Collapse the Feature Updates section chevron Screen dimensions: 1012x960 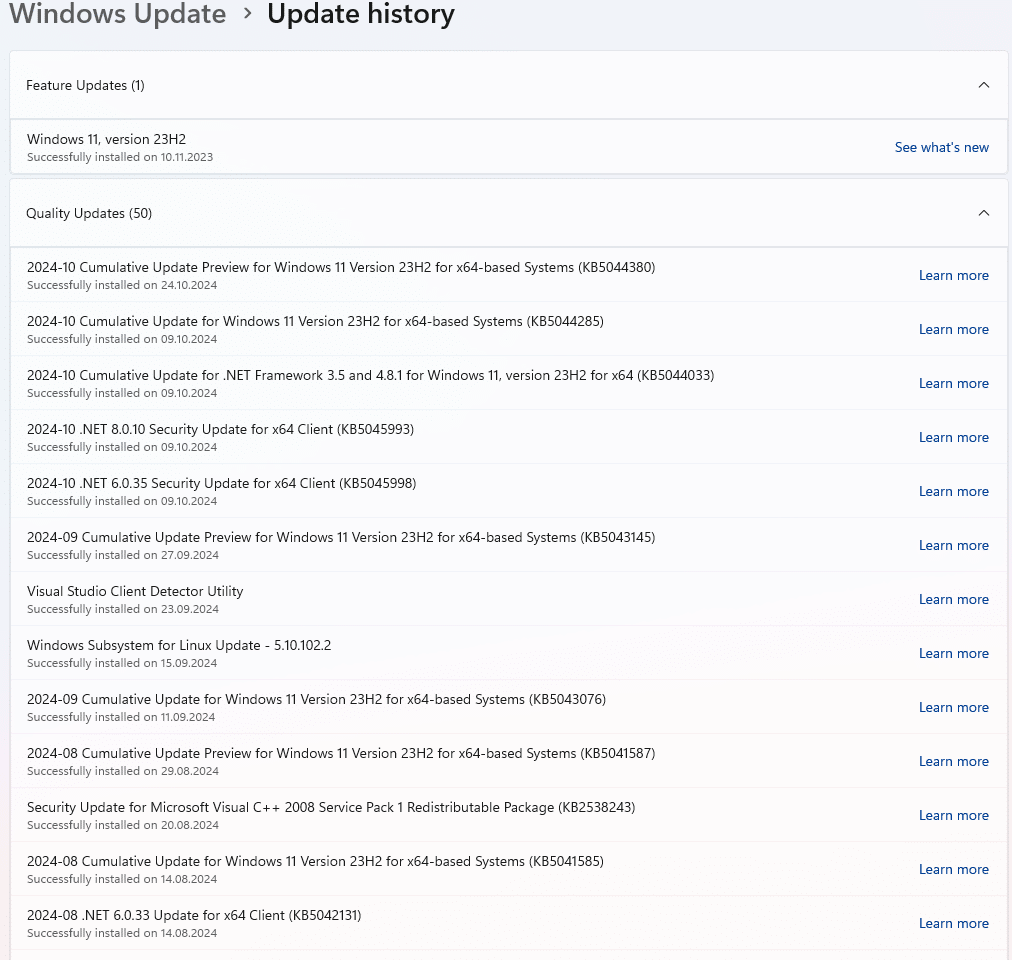(x=983, y=85)
